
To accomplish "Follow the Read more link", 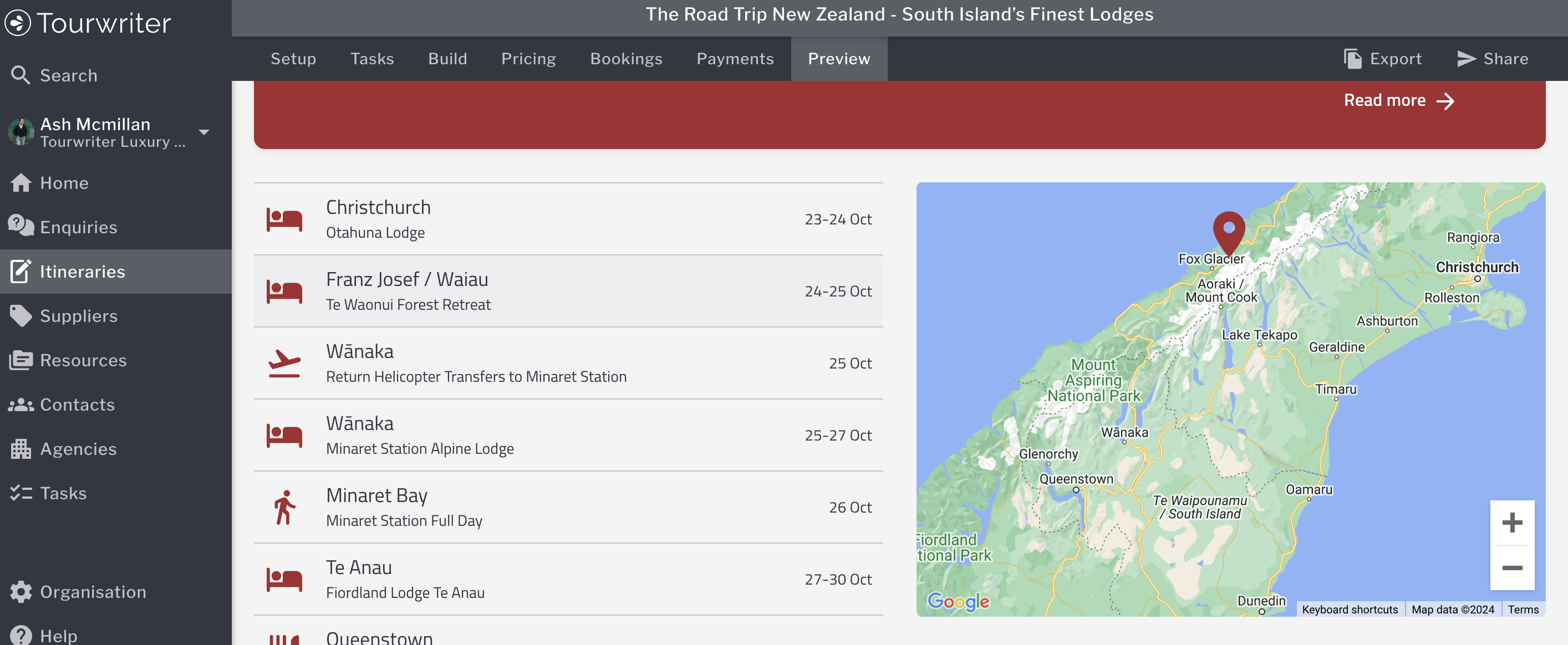I will click(x=1398, y=100).
